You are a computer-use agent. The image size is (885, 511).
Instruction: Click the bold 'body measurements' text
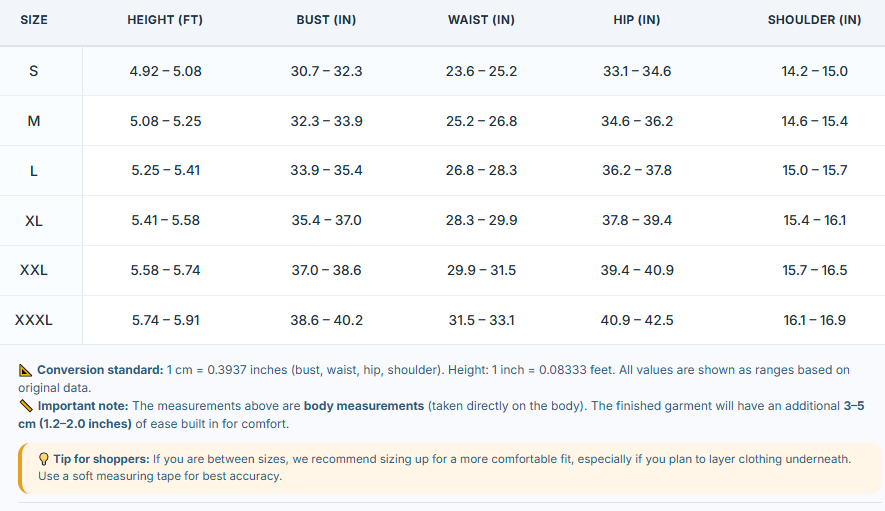click(363, 406)
